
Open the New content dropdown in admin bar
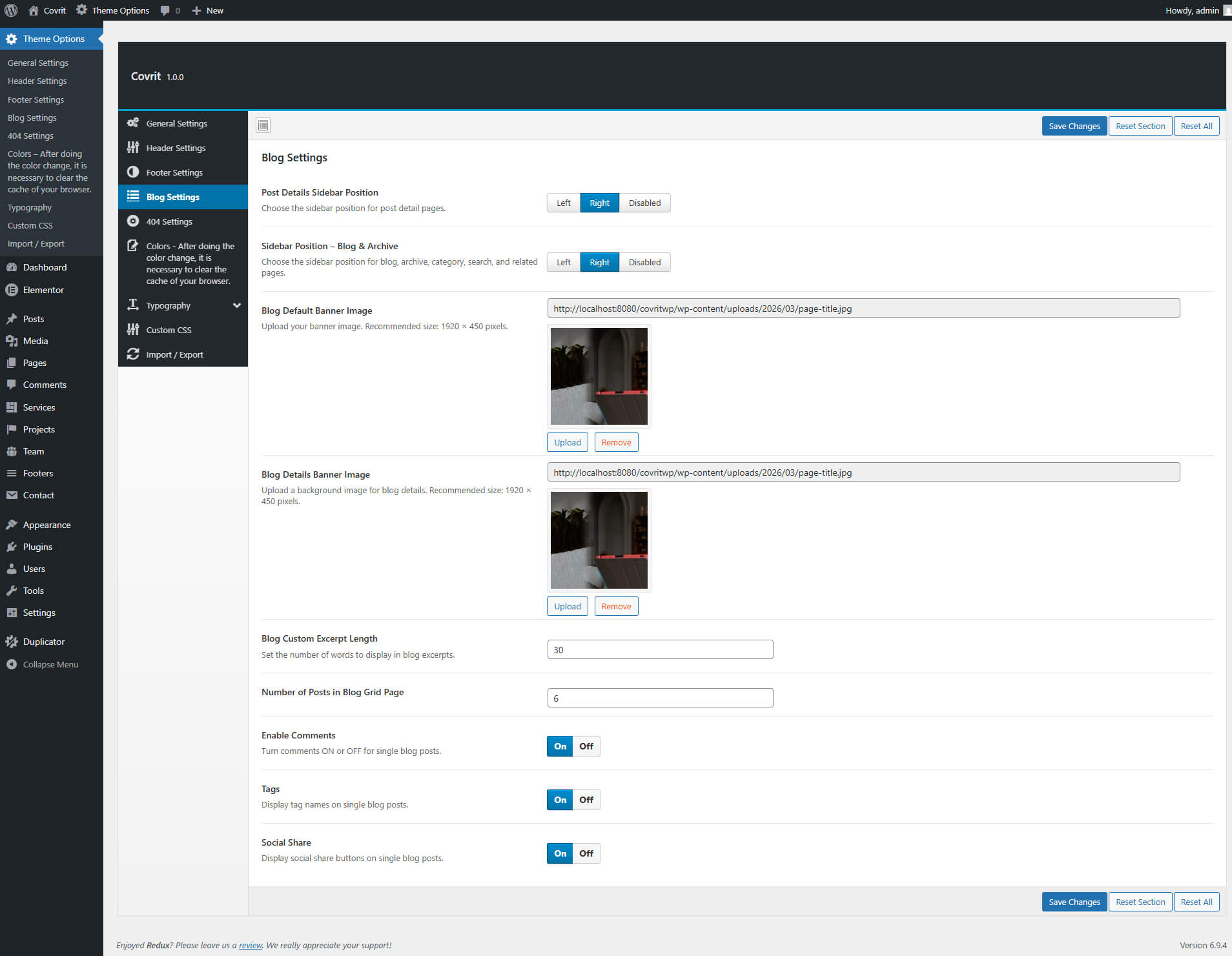click(x=208, y=10)
